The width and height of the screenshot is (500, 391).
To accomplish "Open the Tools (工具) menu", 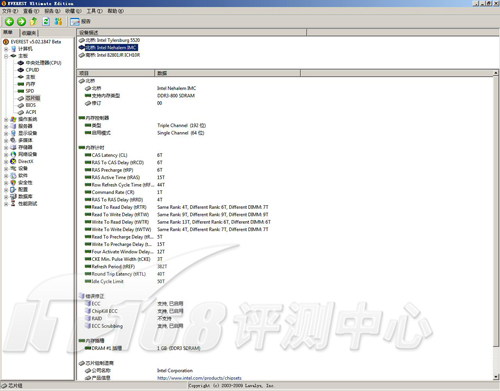I will (95, 11).
